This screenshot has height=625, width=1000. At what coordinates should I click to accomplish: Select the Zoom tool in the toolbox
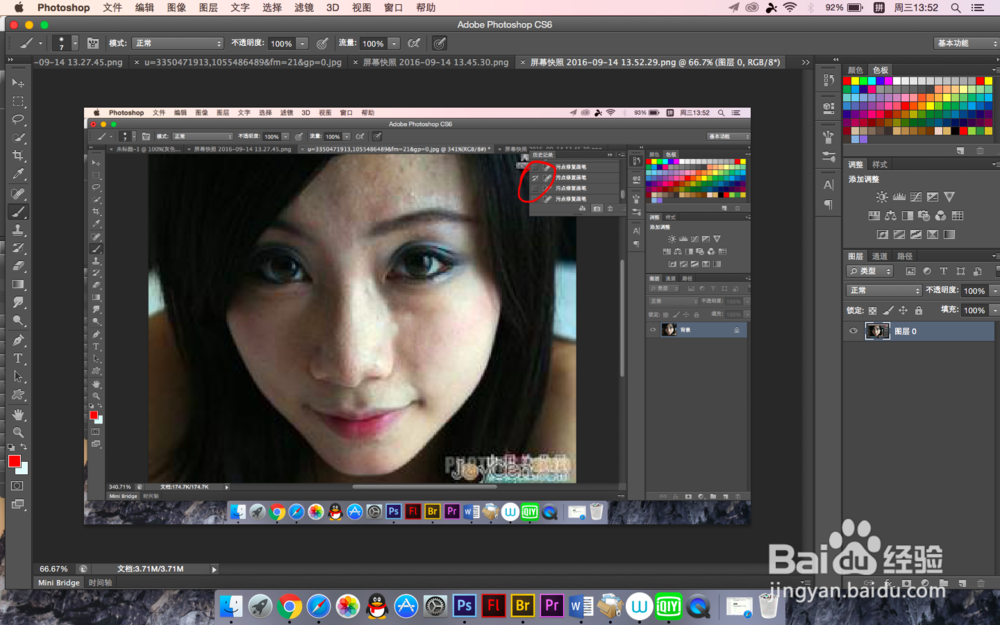pyautogui.click(x=18, y=432)
